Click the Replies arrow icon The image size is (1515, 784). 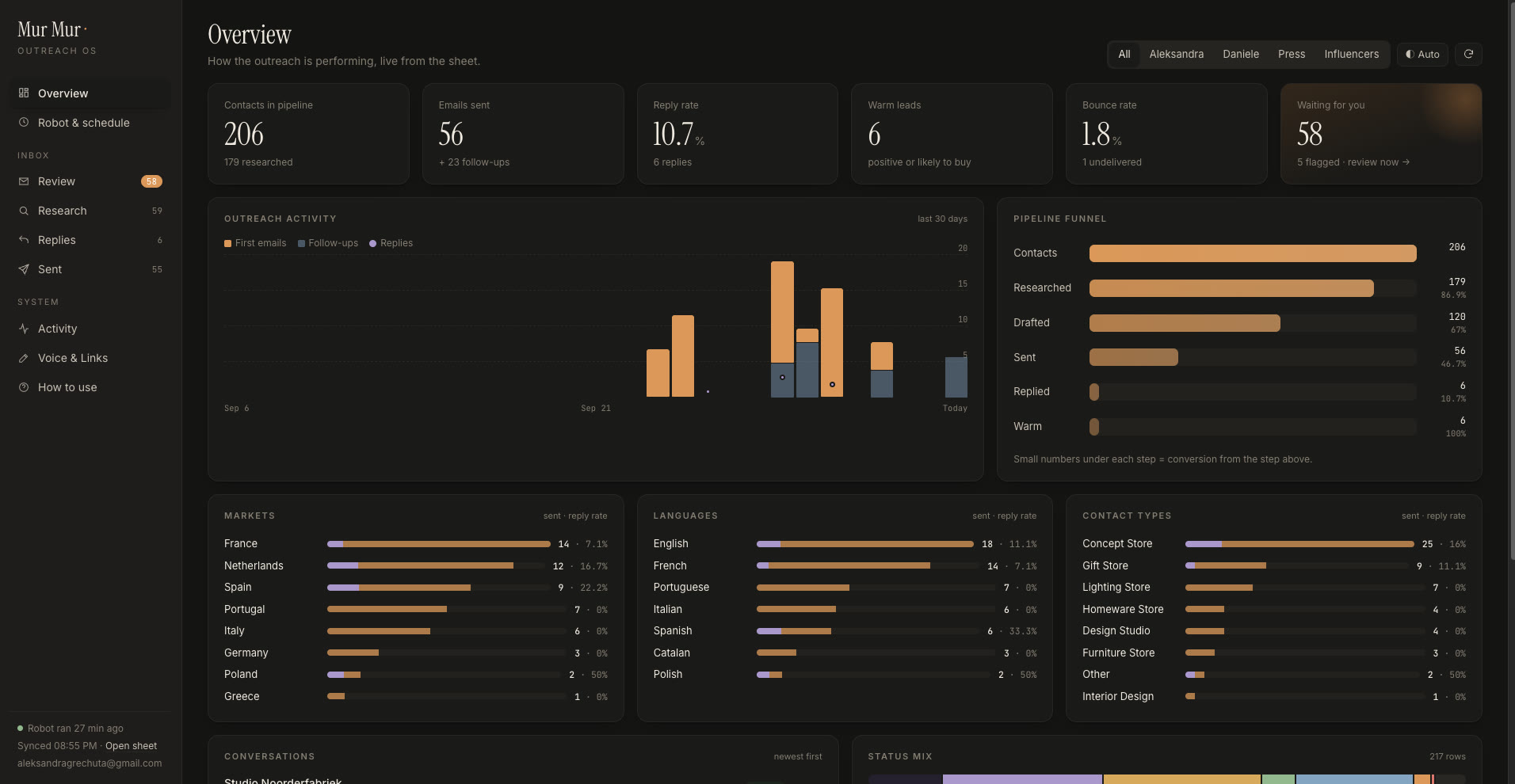pyautogui.click(x=24, y=240)
